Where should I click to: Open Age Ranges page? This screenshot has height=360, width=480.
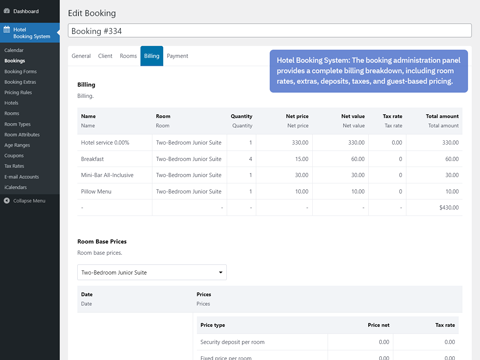coord(17,145)
